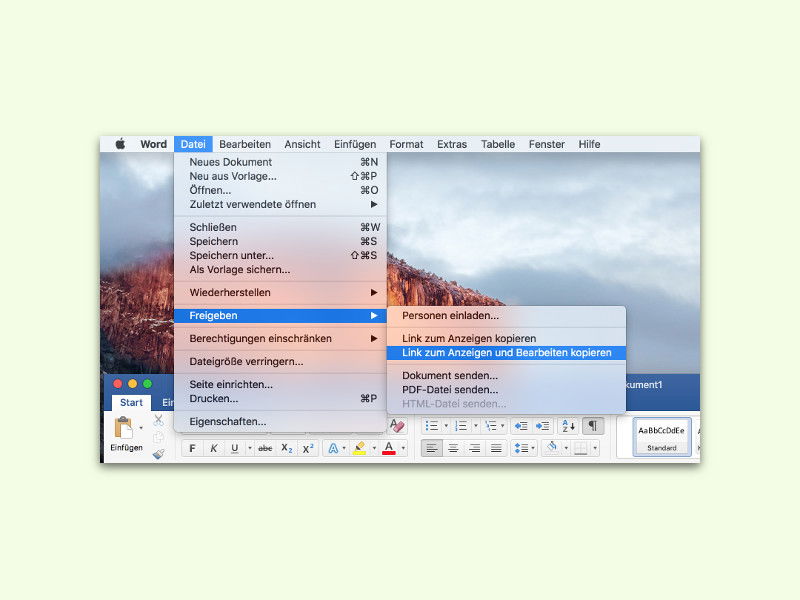
Task: Open the Bearbeiten menu
Action: (x=245, y=144)
